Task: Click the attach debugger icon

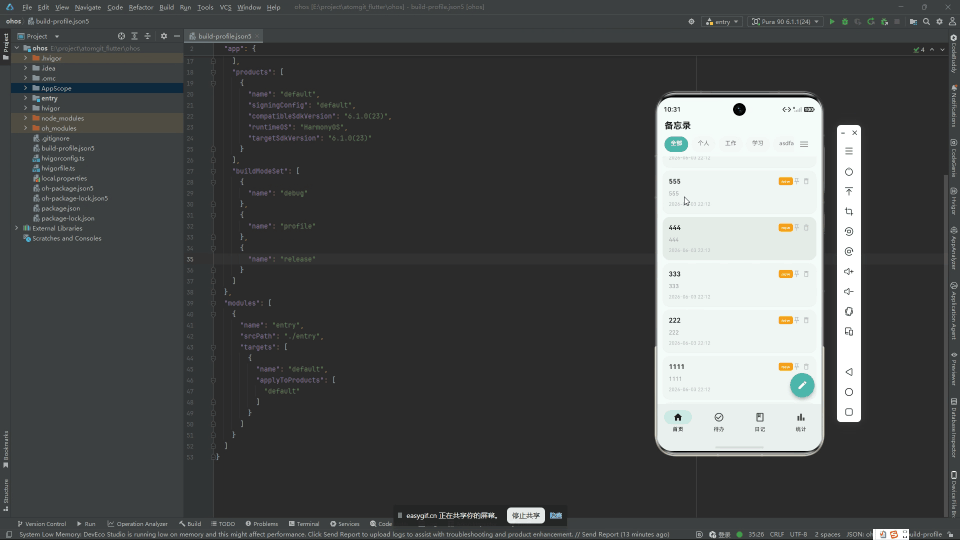Action: [884, 21]
